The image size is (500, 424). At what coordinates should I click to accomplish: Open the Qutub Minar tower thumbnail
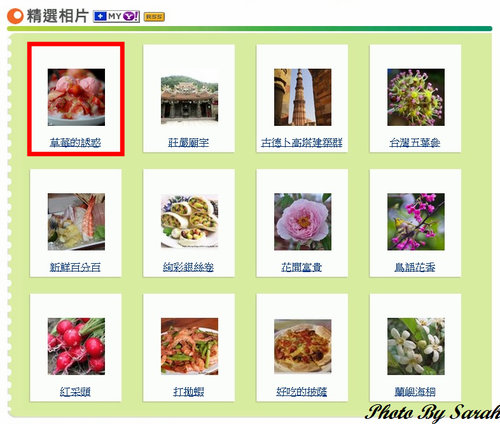pos(303,97)
